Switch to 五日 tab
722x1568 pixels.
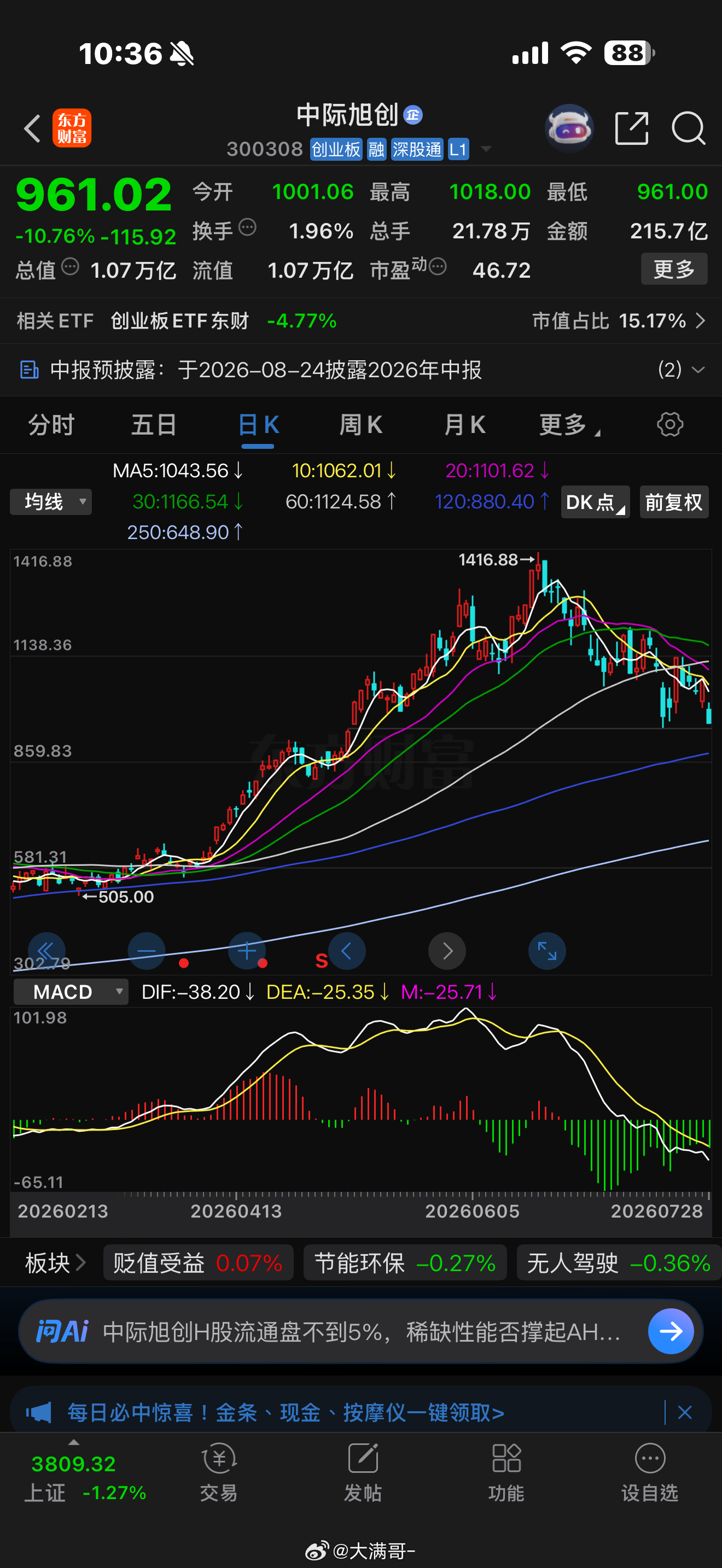pyautogui.click(x=154, y=424)
